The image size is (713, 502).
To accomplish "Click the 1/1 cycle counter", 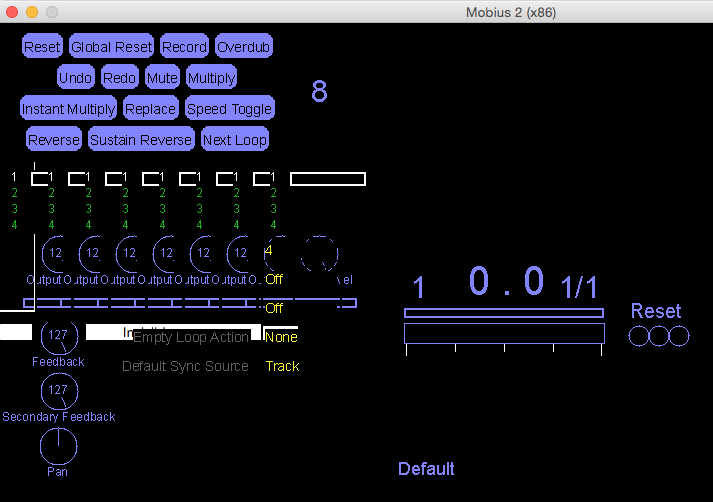I will click(x=578, y=287).
